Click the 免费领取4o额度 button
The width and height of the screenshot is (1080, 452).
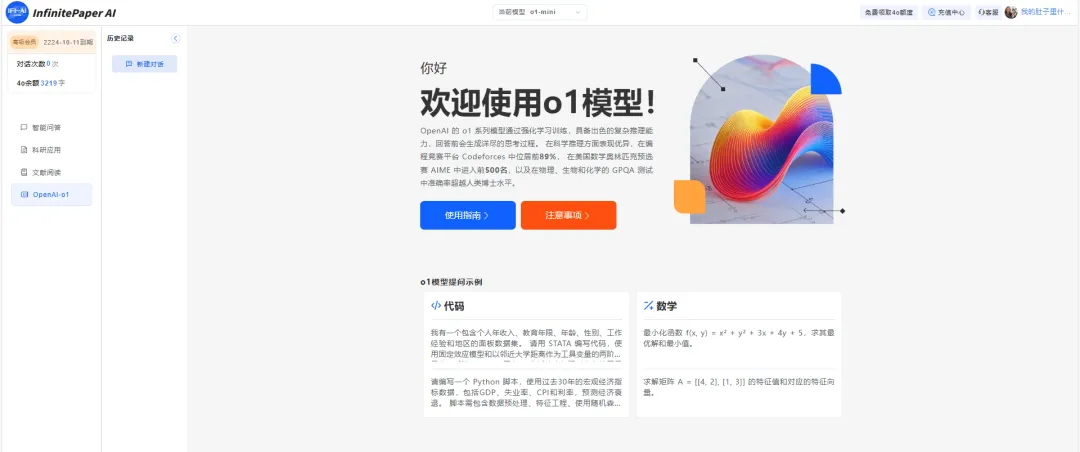[x=889, y=12]
